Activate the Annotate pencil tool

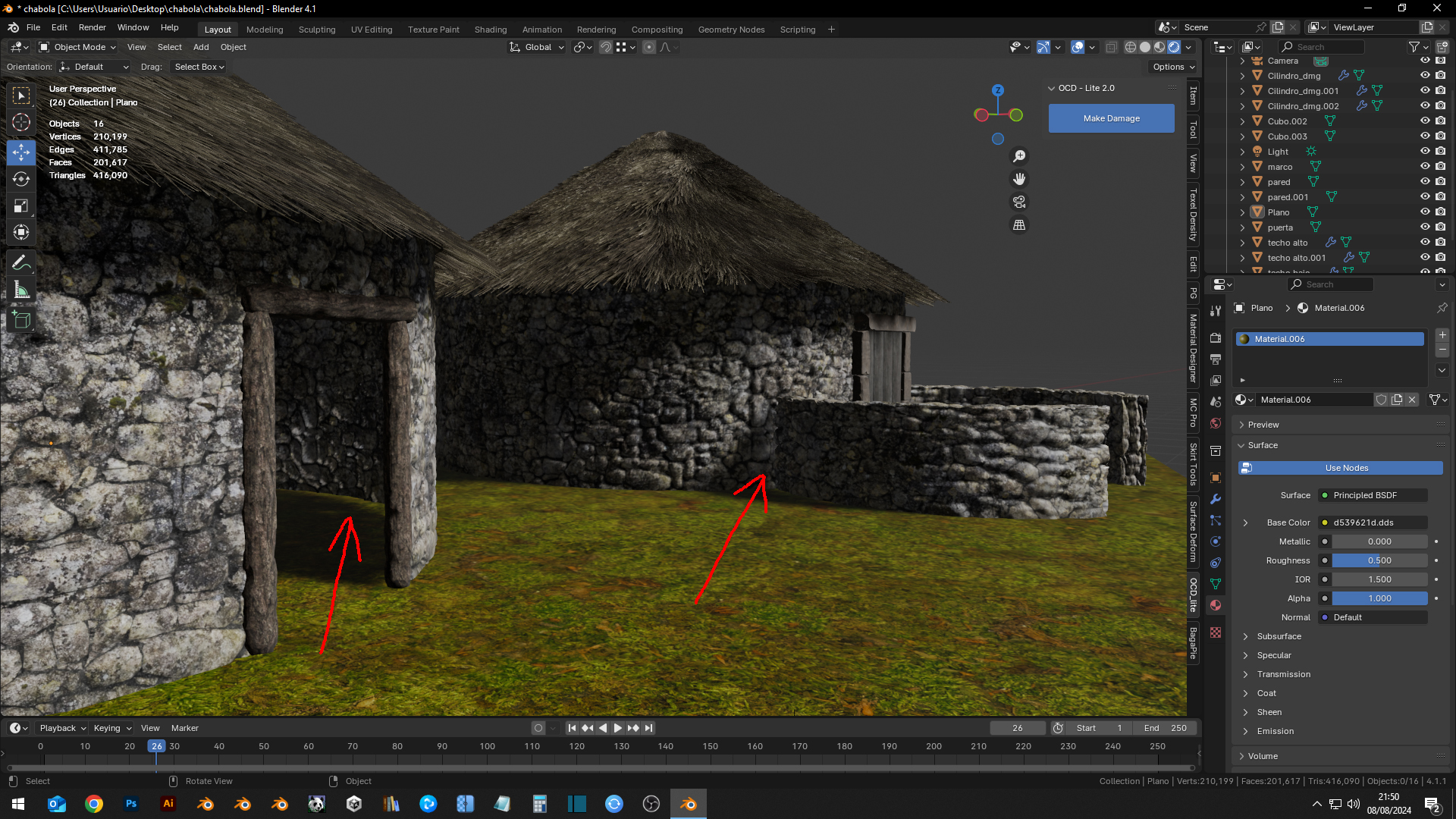[x=21, y=263]
